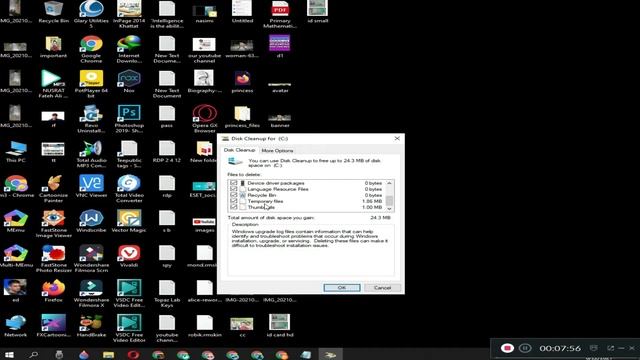The image size is (640, 360).
Task: Select the Topaz Lab Keys file
Action: (x=167, y=293)
